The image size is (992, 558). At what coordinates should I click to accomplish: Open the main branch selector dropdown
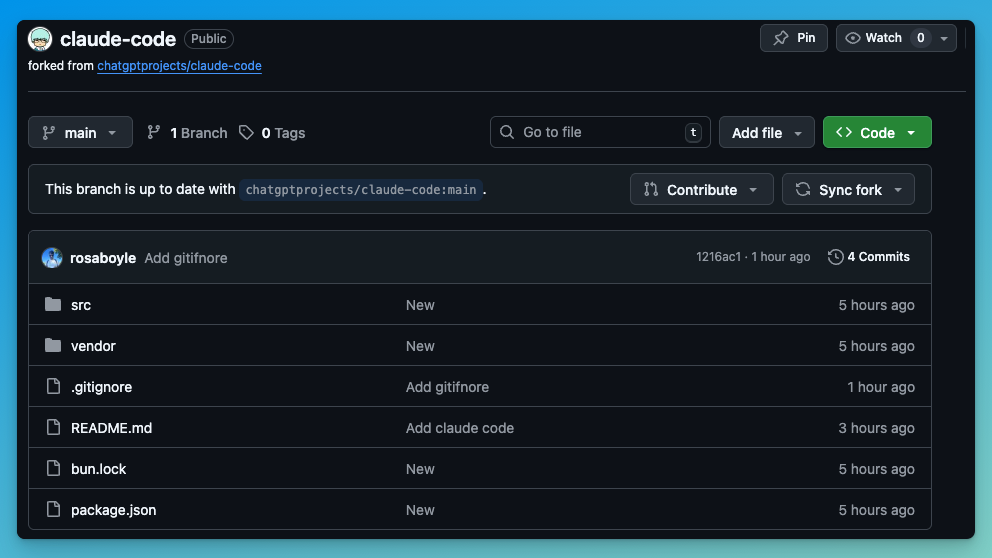[x=80, y=133]
